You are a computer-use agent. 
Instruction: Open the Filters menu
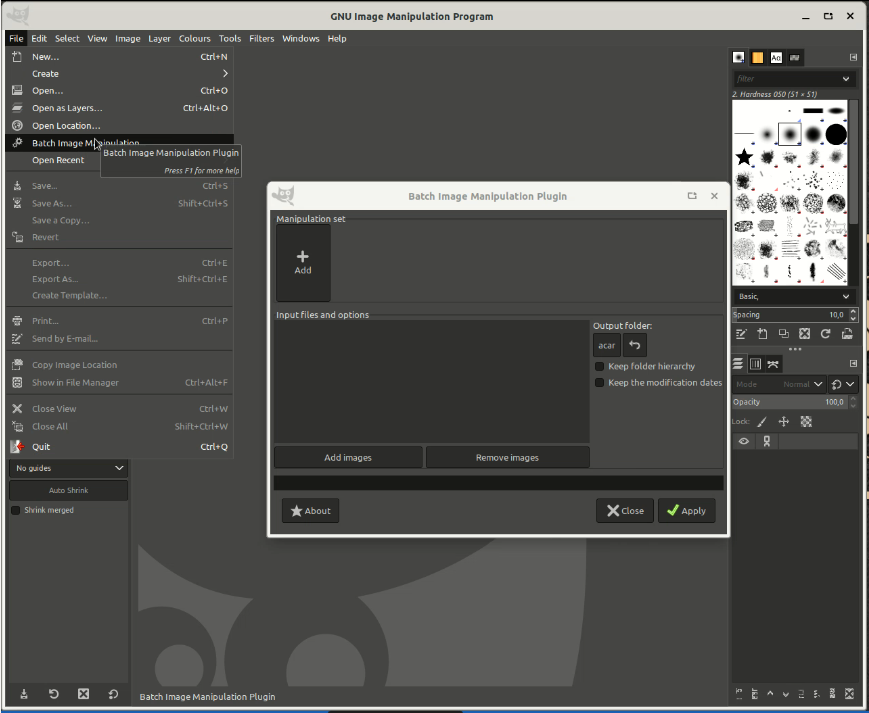(261, 39)
